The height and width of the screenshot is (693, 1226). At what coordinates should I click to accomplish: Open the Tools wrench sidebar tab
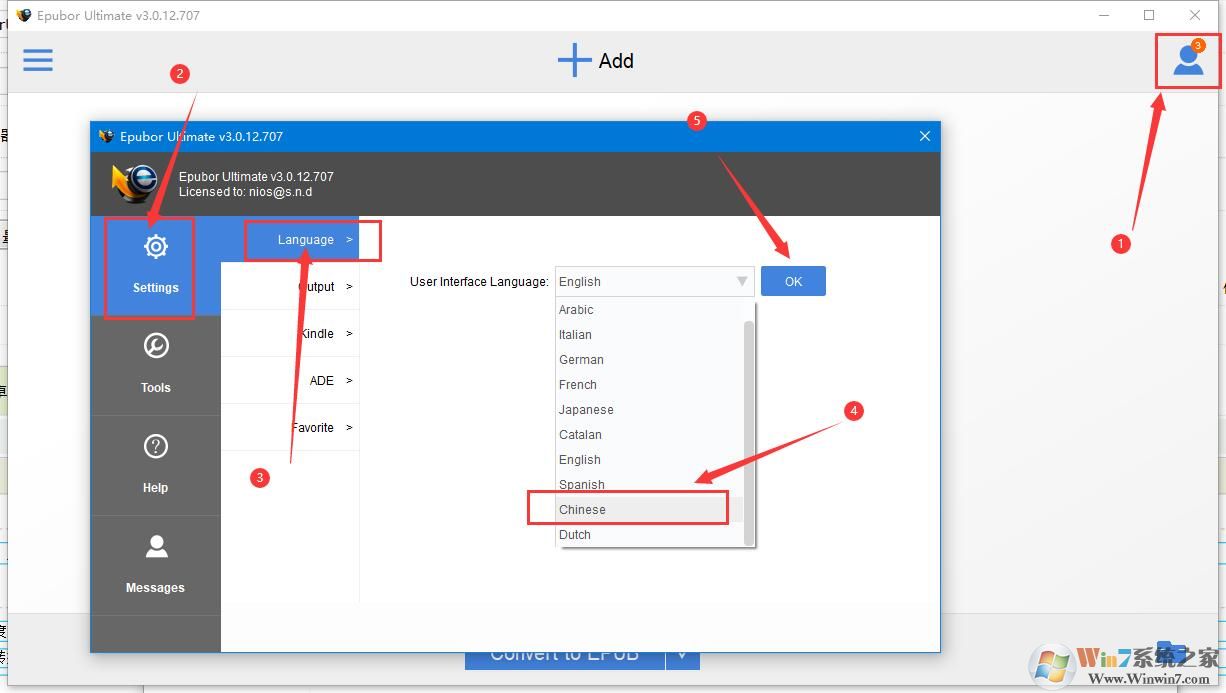(x=156, y=366)
